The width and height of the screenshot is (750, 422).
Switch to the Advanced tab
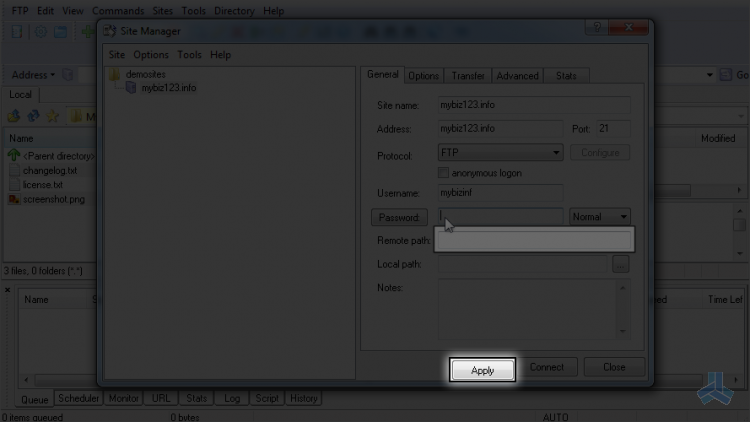pos(517,76)
